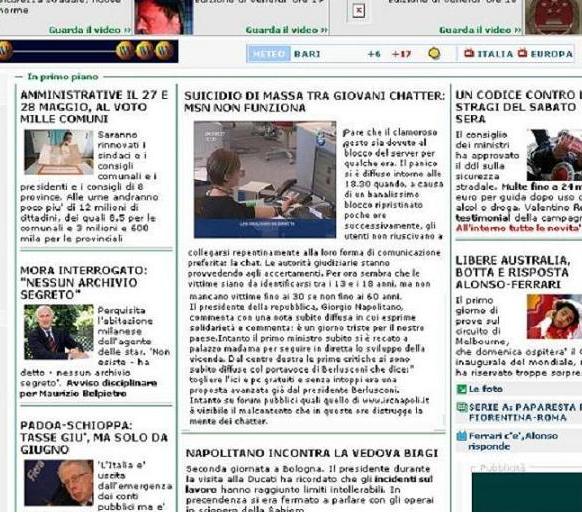Open the headline 'Libere Australia, botta e risposta'
Screen dimensions: 582x514
[x=513, y=272]
